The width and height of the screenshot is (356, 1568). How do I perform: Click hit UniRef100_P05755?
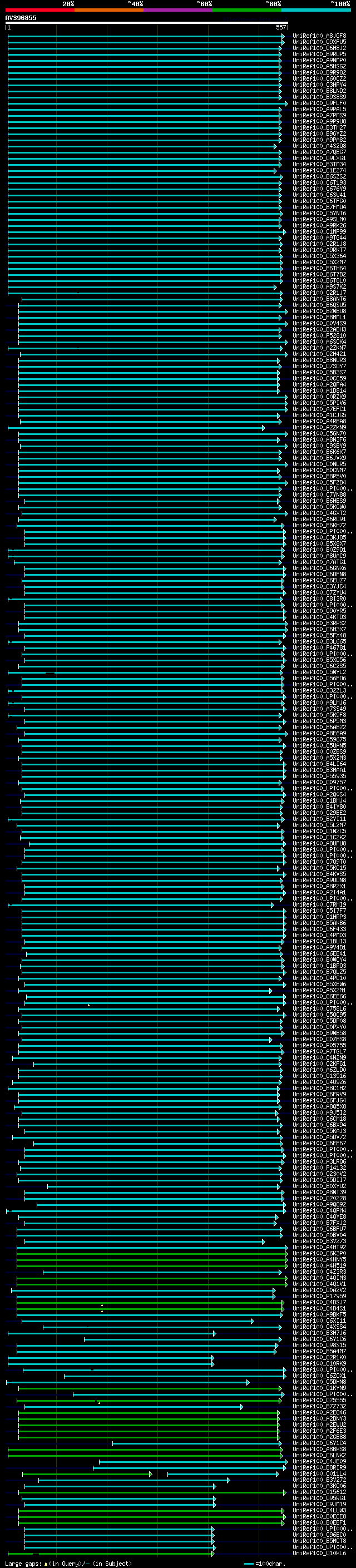click(x=319, y=1045)
